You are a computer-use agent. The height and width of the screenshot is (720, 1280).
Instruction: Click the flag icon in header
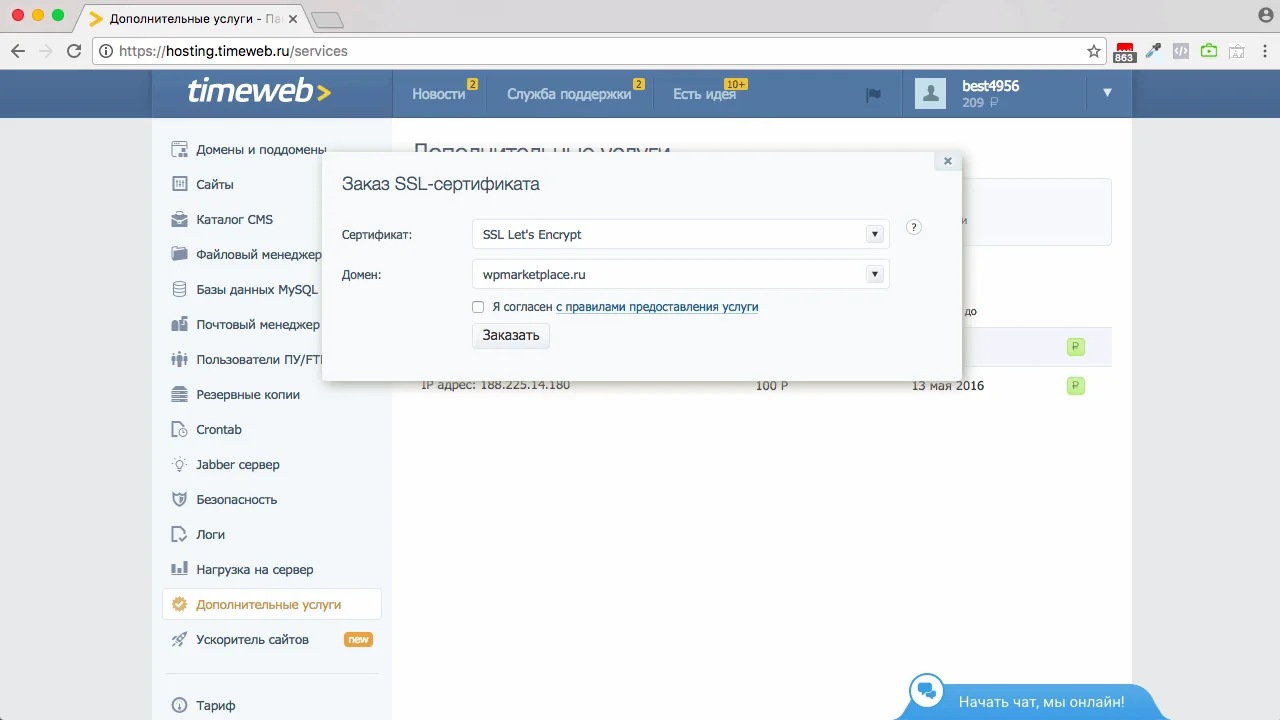pyautogui.click(x=873, y=94)
